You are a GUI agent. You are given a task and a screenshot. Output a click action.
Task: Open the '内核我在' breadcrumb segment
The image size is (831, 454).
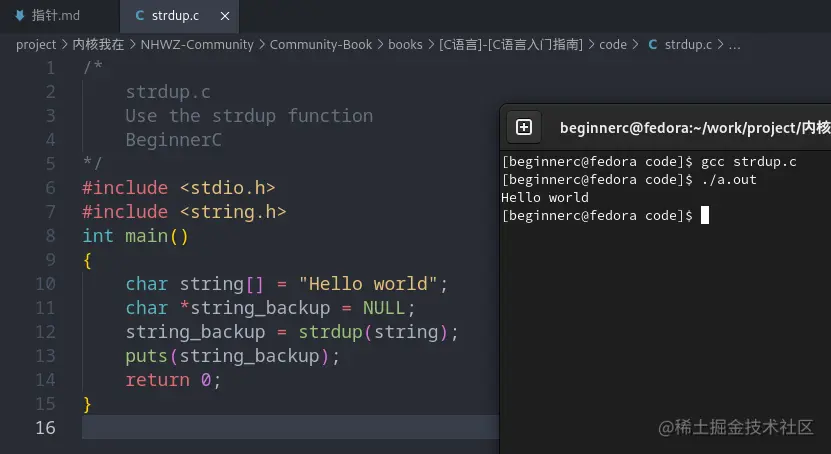tap(98, 44)
